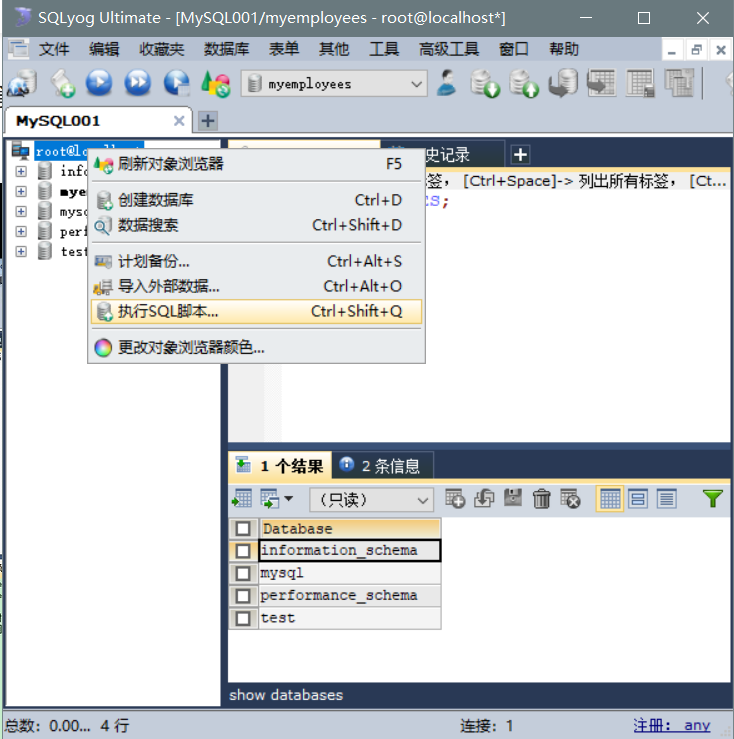
Task: Choose 刷新对象浏览器 menu entry
Action: 256,164
